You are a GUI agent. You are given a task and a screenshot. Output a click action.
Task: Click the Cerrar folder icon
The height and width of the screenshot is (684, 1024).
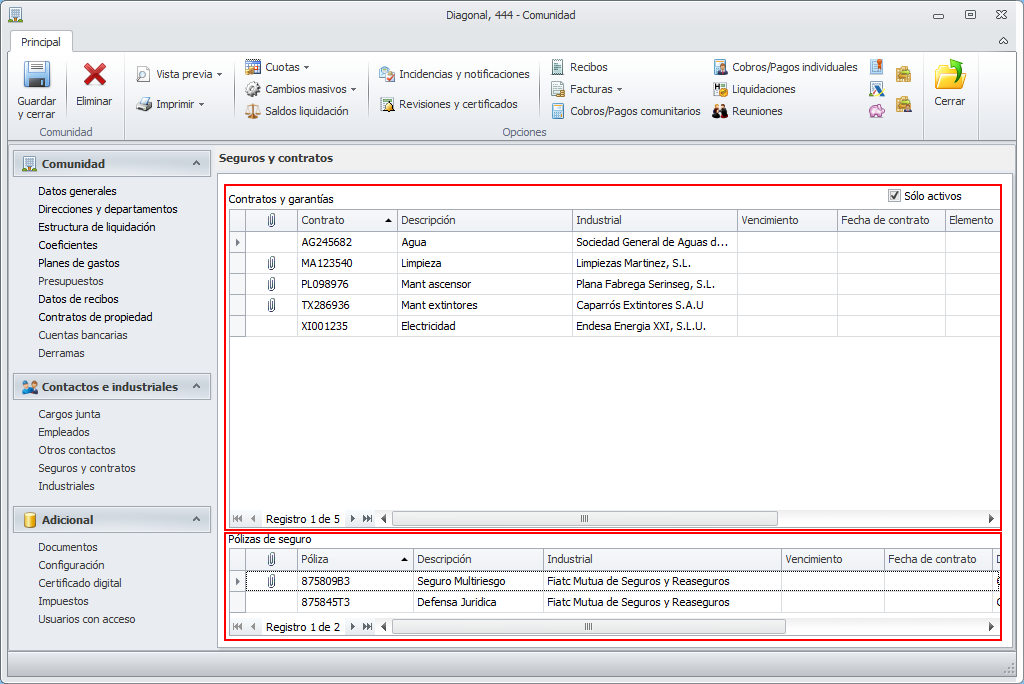(x=949, y=76)
